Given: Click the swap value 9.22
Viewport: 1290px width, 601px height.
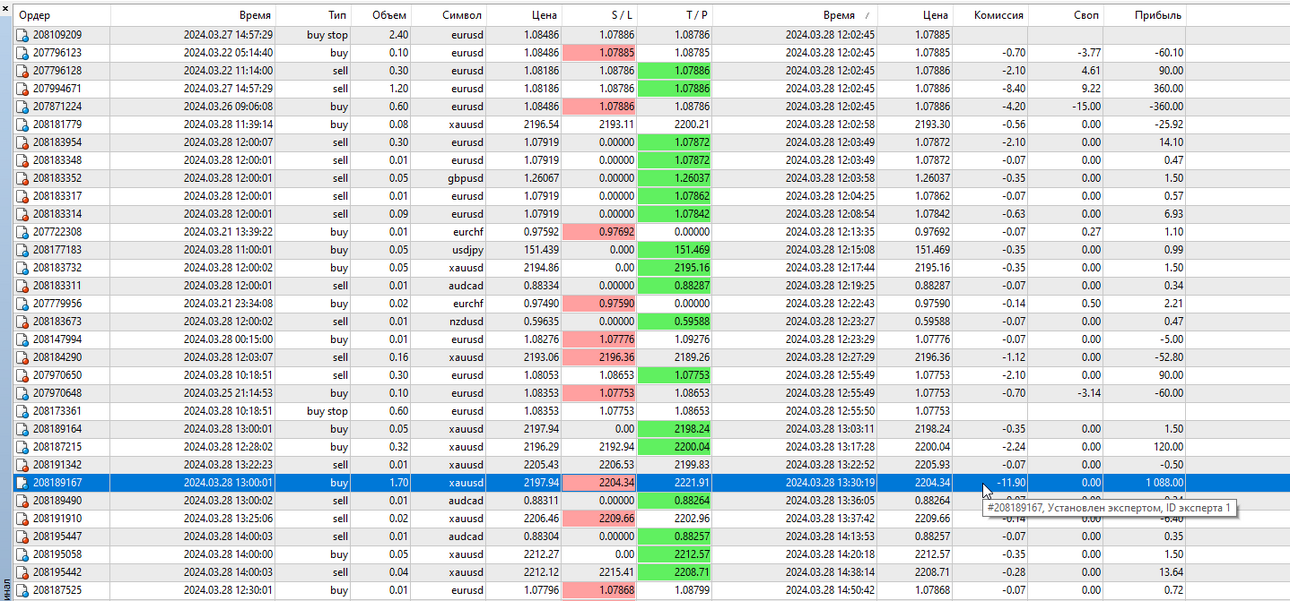Looking at the screenshot, I should point(1091,89).
